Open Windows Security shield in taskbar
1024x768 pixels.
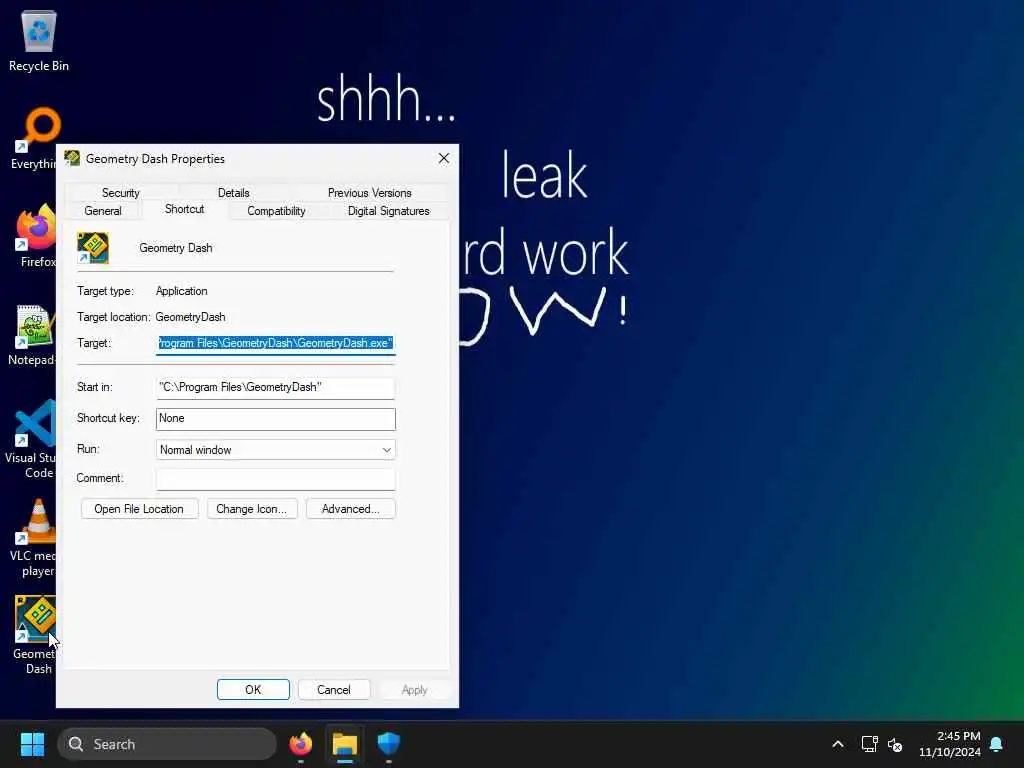point(389,744)
